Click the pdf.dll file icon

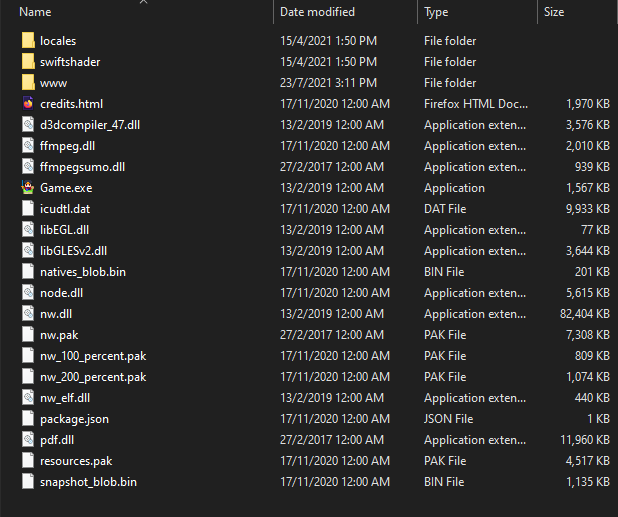click(x=28, y=440)
